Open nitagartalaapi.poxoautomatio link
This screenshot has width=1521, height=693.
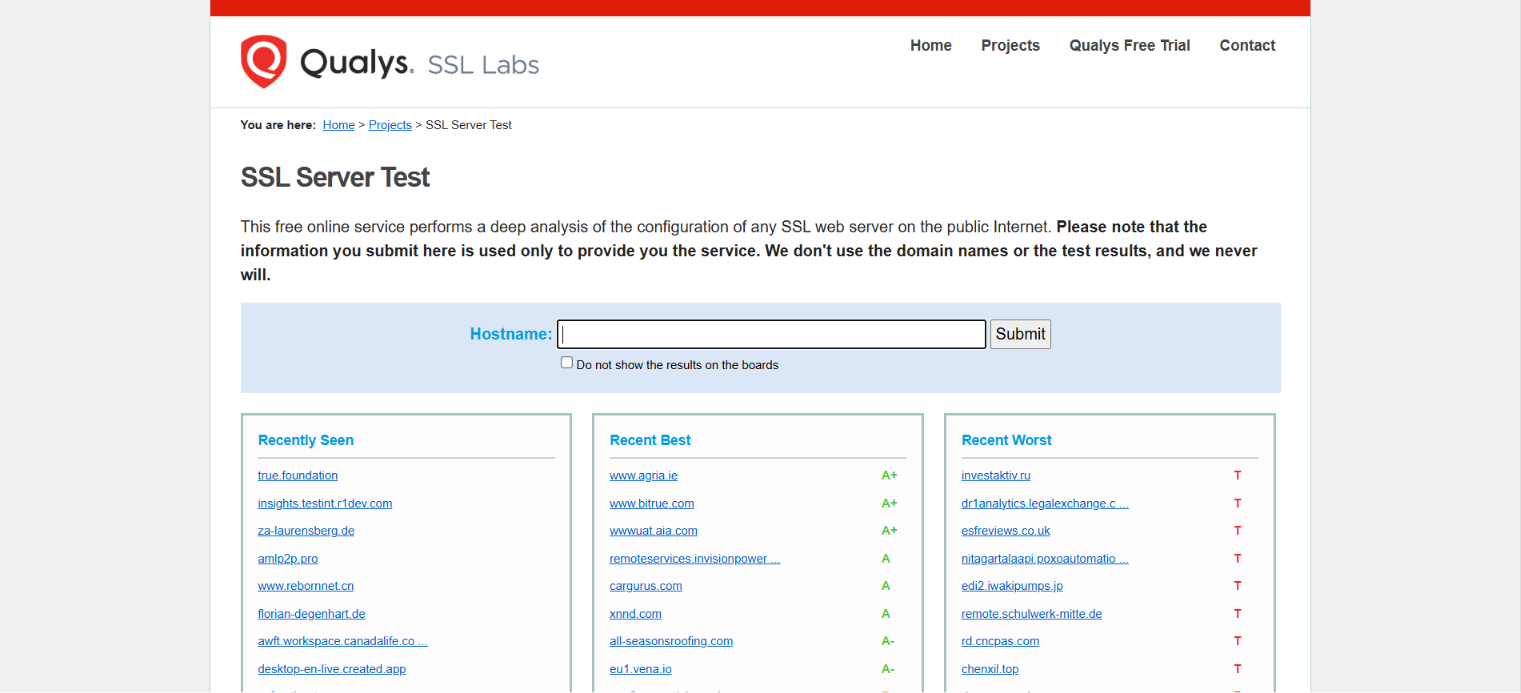coord(1045,558)
